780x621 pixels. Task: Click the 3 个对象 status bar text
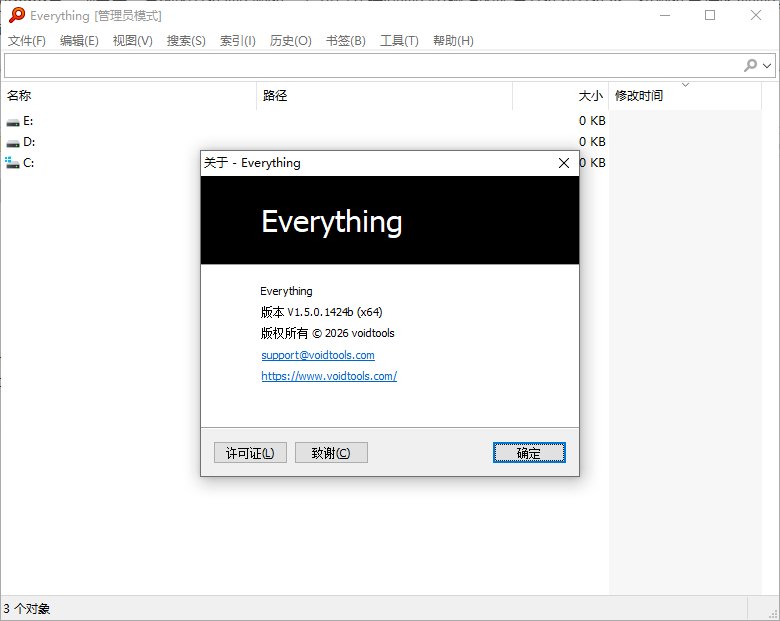click(x=26, y=609)
